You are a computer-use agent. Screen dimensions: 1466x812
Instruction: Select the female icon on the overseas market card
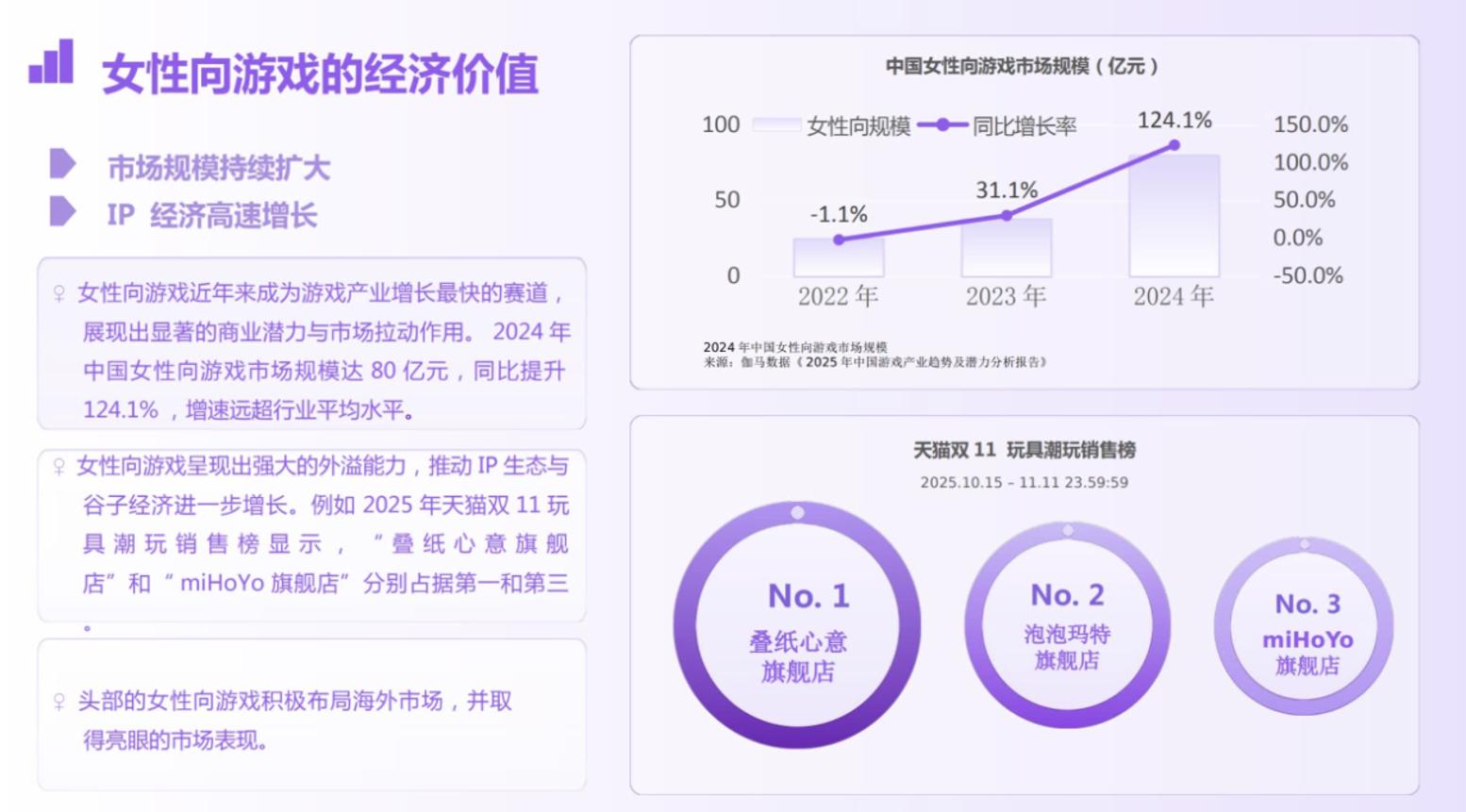(x=58, y=700)
